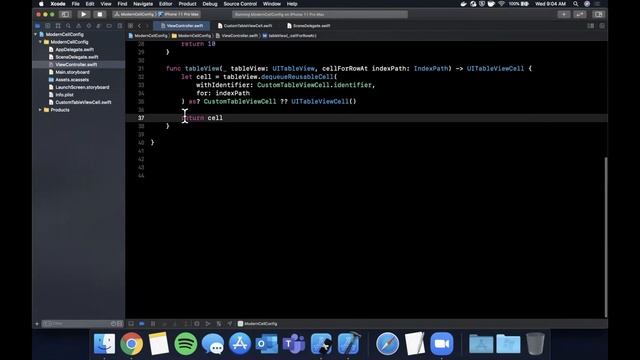Screen dimensions: 640x360
Task: Stop the running app with the Stop button
Action: 100,14
